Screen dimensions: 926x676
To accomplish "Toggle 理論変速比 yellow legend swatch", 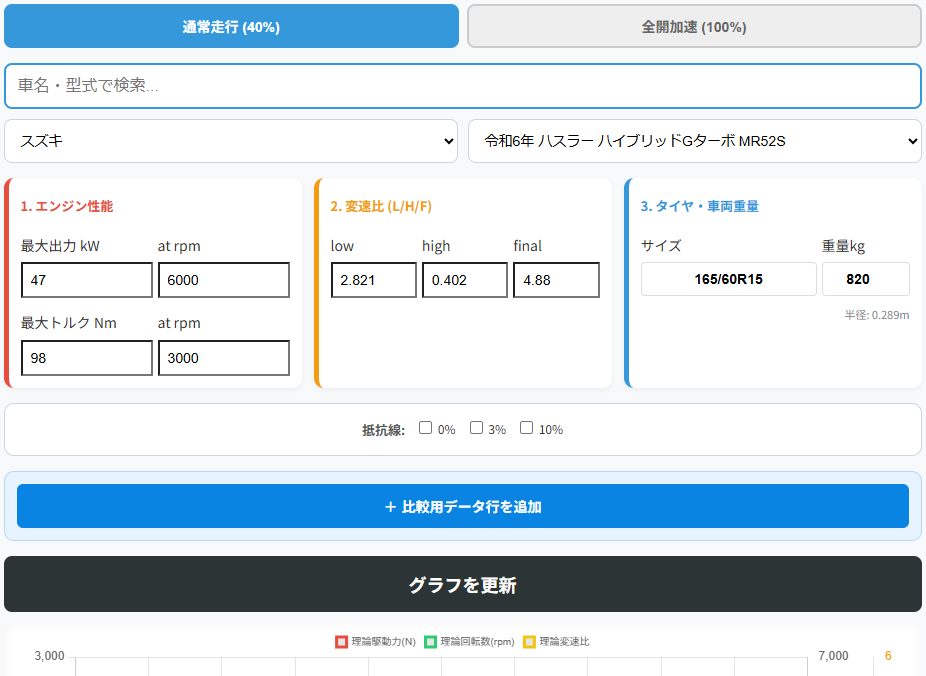I will (x=529, y=642).
